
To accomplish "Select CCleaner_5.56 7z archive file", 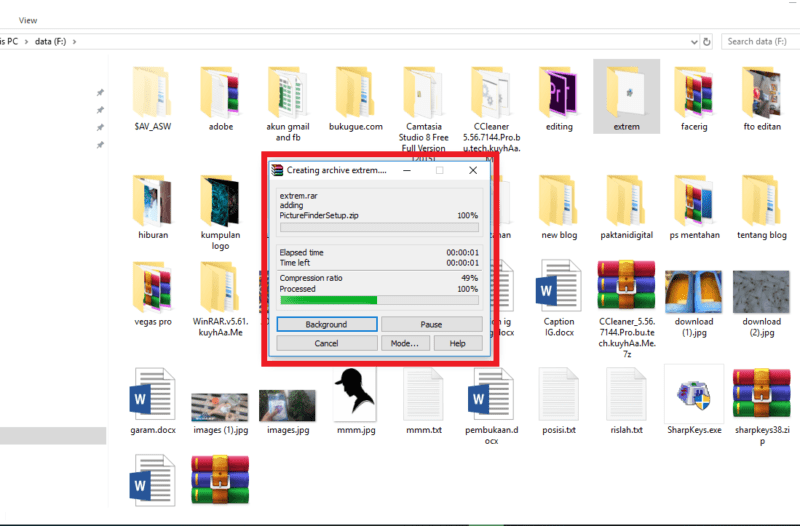I will [626, 309].
